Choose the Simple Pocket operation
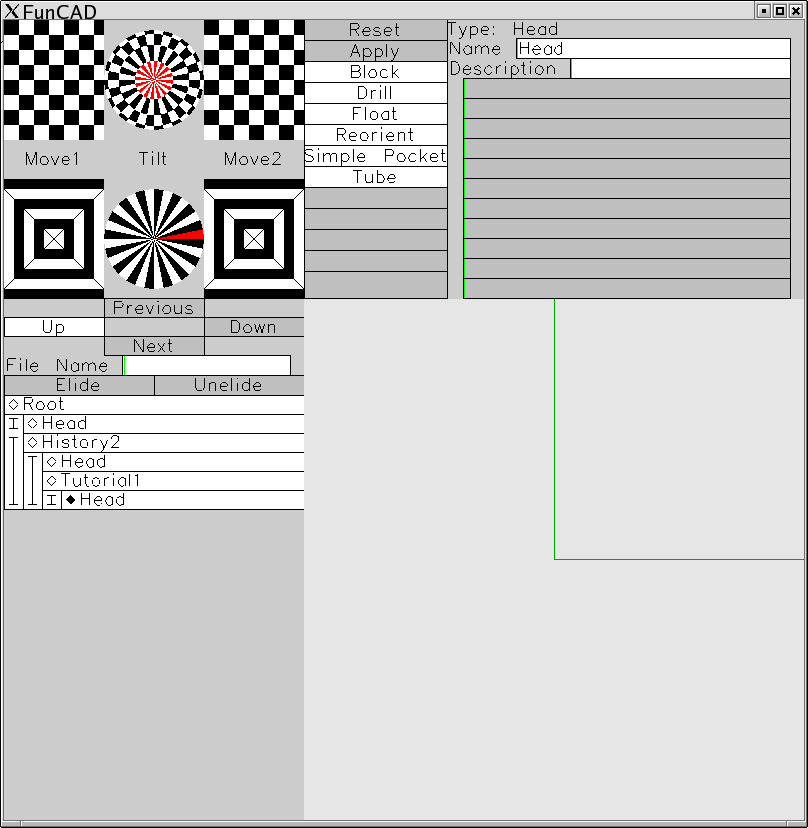Image resolution: width=808 pixels, height=828 pixels. 375,156
